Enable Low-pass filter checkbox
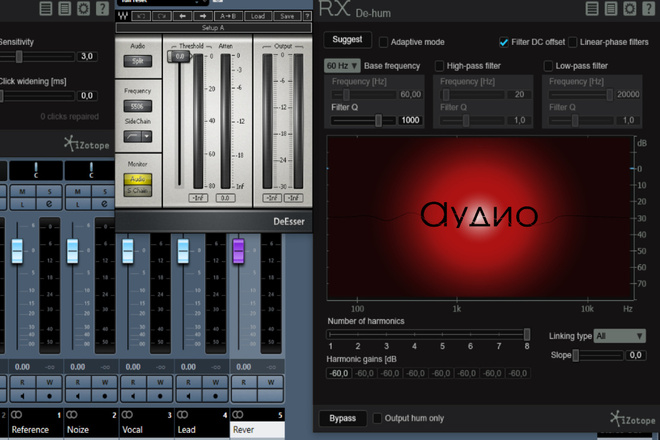This screenshot has height=440, width=660. pyautogui.click(x=548, y=66)
